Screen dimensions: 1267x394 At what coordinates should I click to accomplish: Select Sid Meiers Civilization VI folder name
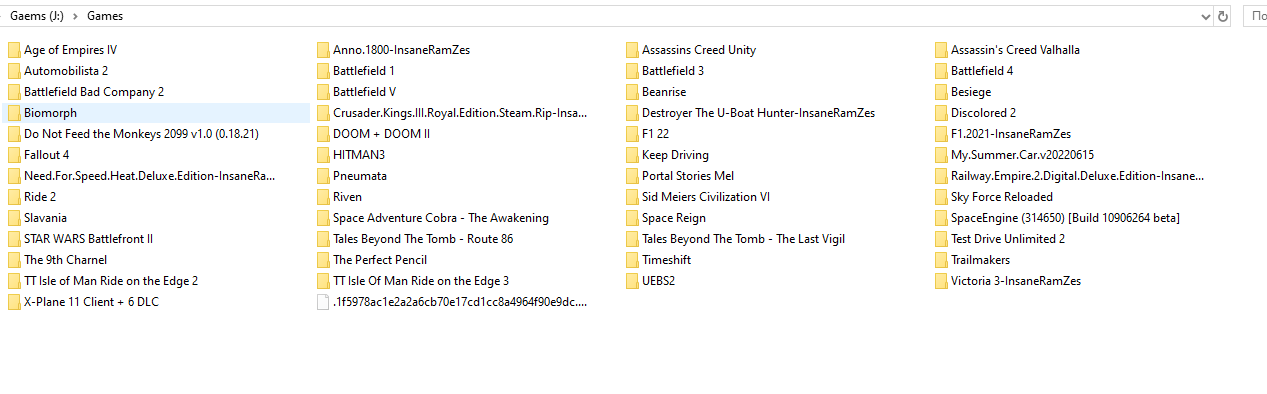pos(706,197)
